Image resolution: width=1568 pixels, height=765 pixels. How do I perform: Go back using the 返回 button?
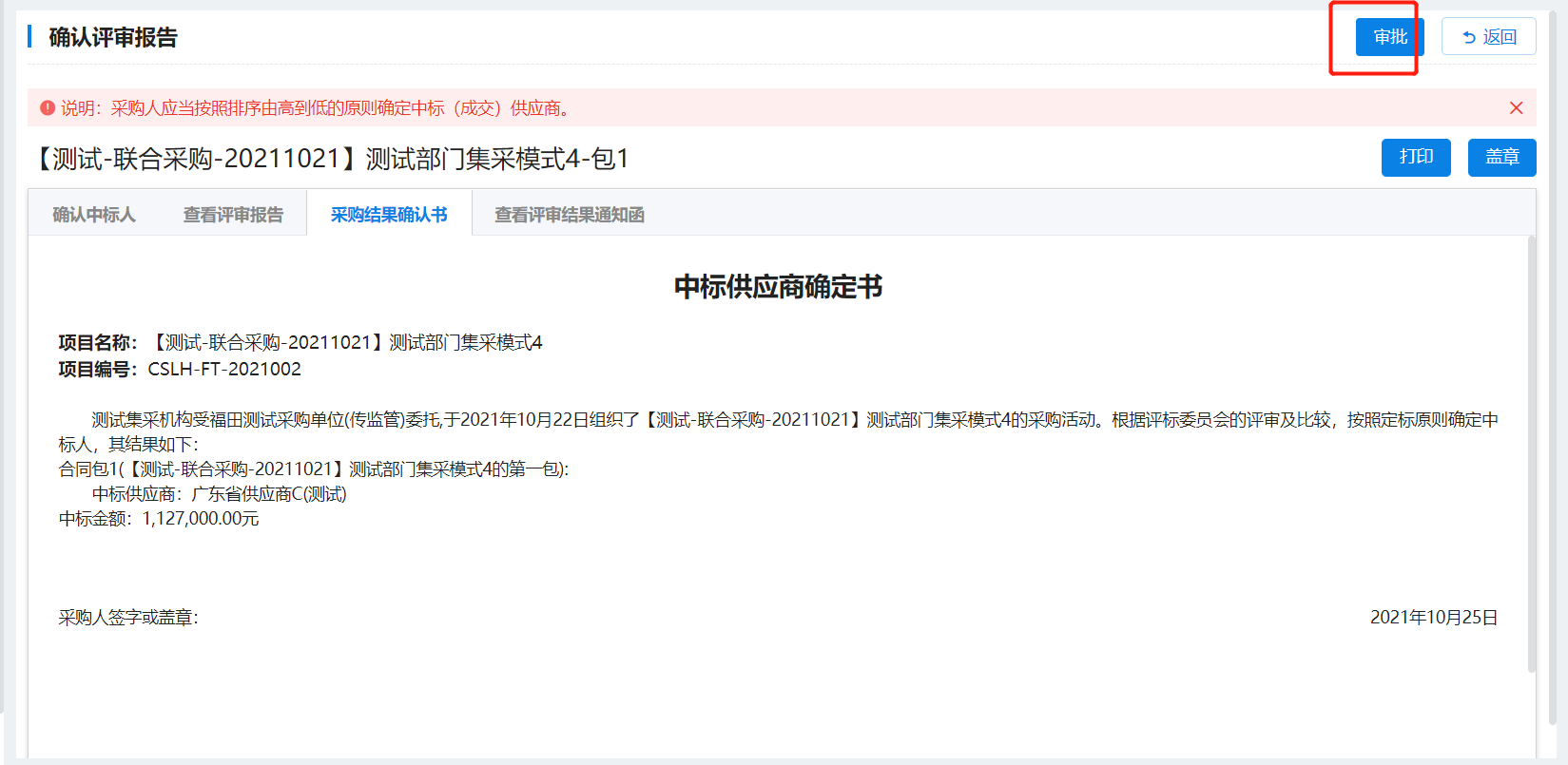pyautogui.click(x=1488, y=37)
